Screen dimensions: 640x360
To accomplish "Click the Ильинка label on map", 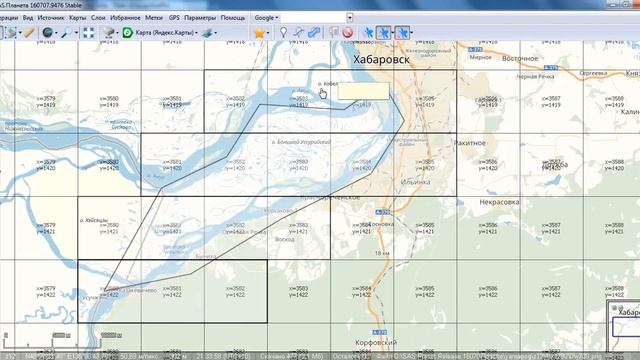I will (x=416, y=182).
